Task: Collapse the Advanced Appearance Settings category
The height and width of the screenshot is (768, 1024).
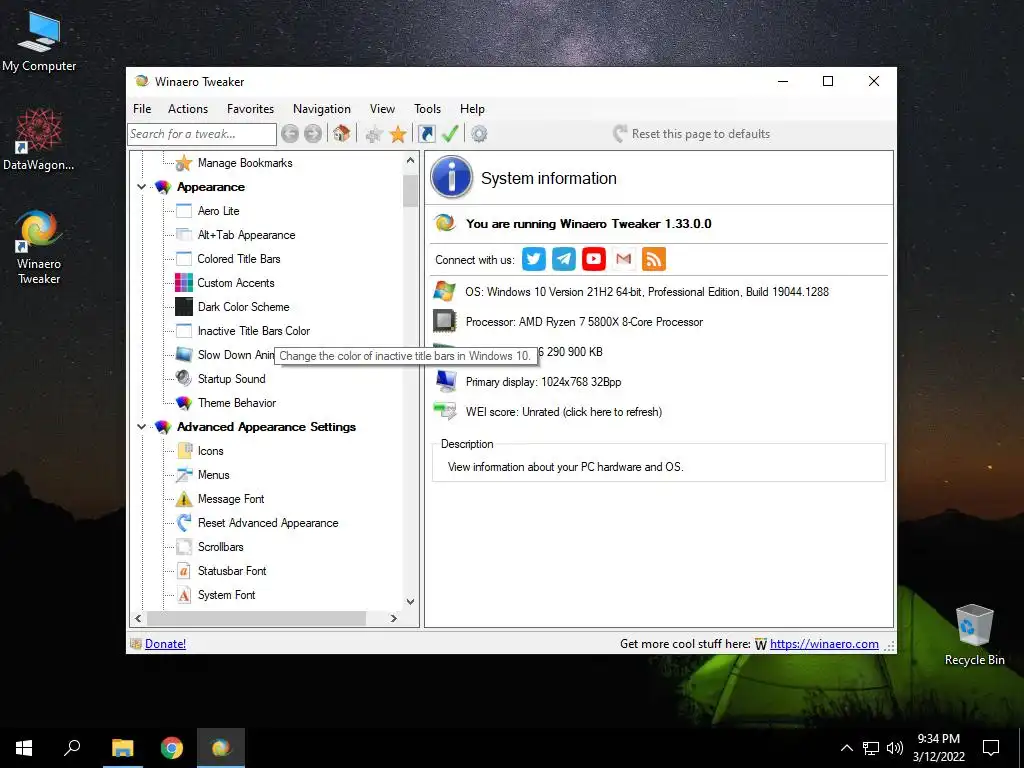Action: (x=141, y=426)
